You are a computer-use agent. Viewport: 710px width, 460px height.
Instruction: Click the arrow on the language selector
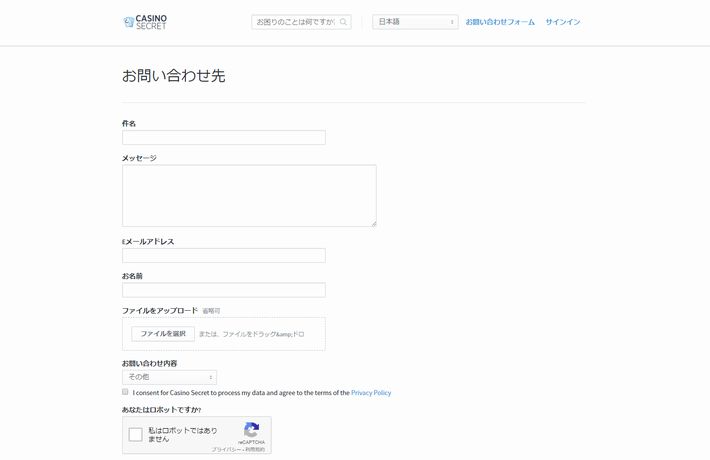[451, 22]
